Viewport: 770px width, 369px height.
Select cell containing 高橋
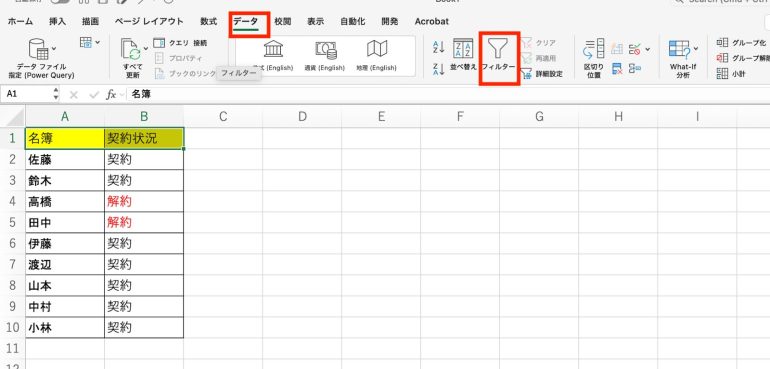click(x=65, y=201)
